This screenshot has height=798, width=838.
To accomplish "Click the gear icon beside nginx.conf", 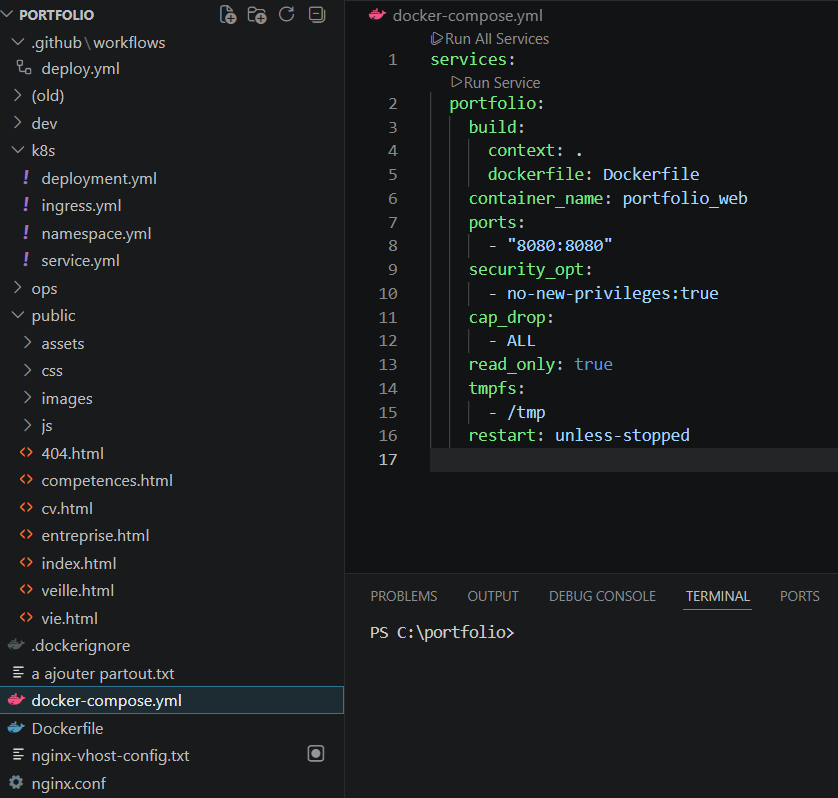I will point(17,782).
